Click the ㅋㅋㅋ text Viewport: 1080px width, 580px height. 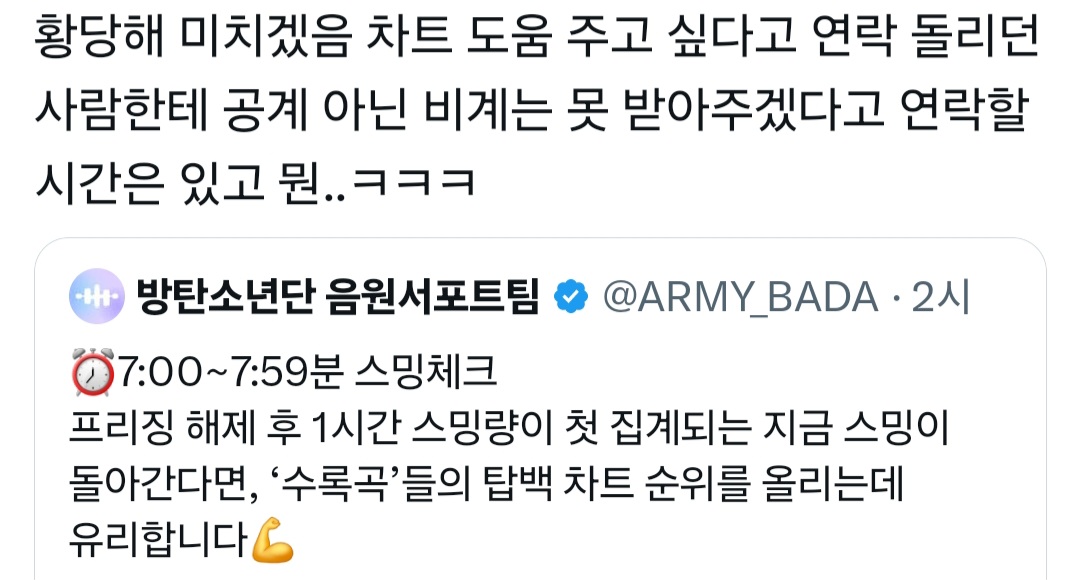(x=413, y=183)
